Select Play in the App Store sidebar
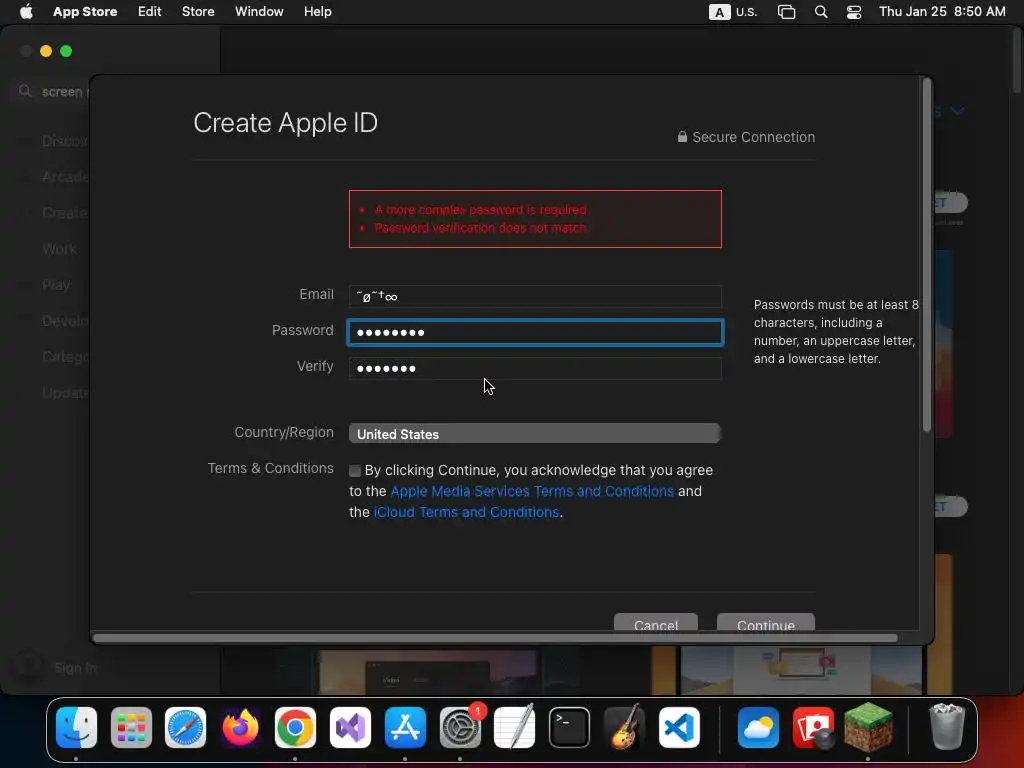 (56, 285)
